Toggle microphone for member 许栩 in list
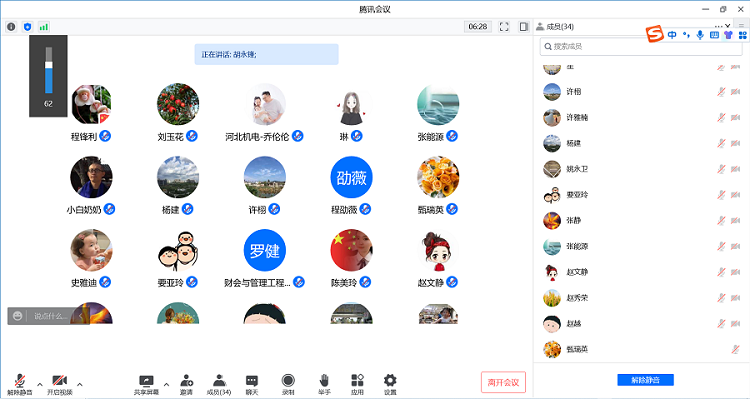The width and height of the screenshot is (750, 399). [x=721, y=92]
